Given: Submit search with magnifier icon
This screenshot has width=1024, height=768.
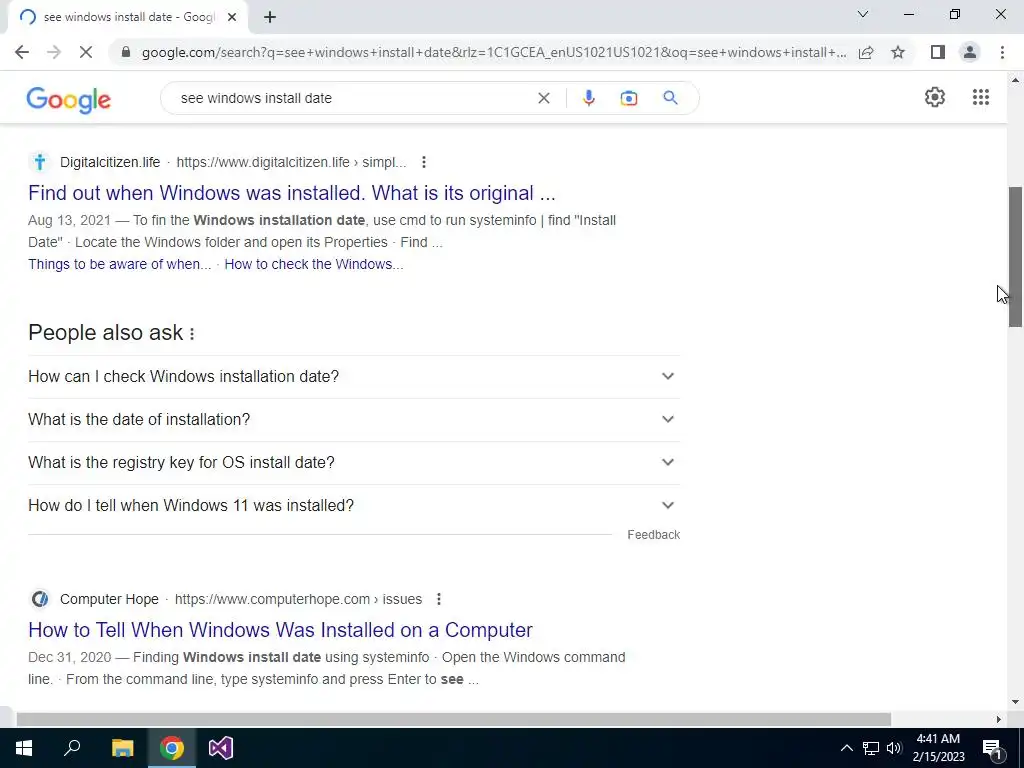Looking at the screenshot, I should click(670, 98).
